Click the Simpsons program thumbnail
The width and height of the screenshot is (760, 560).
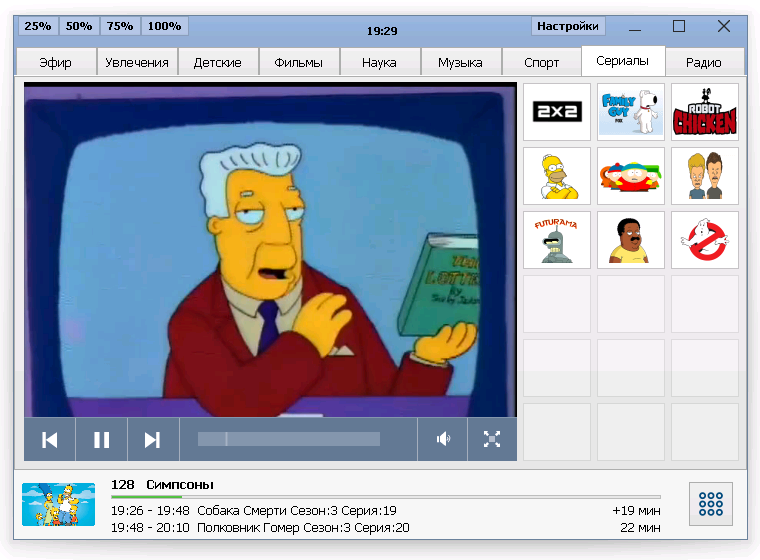tap(59, 504)
